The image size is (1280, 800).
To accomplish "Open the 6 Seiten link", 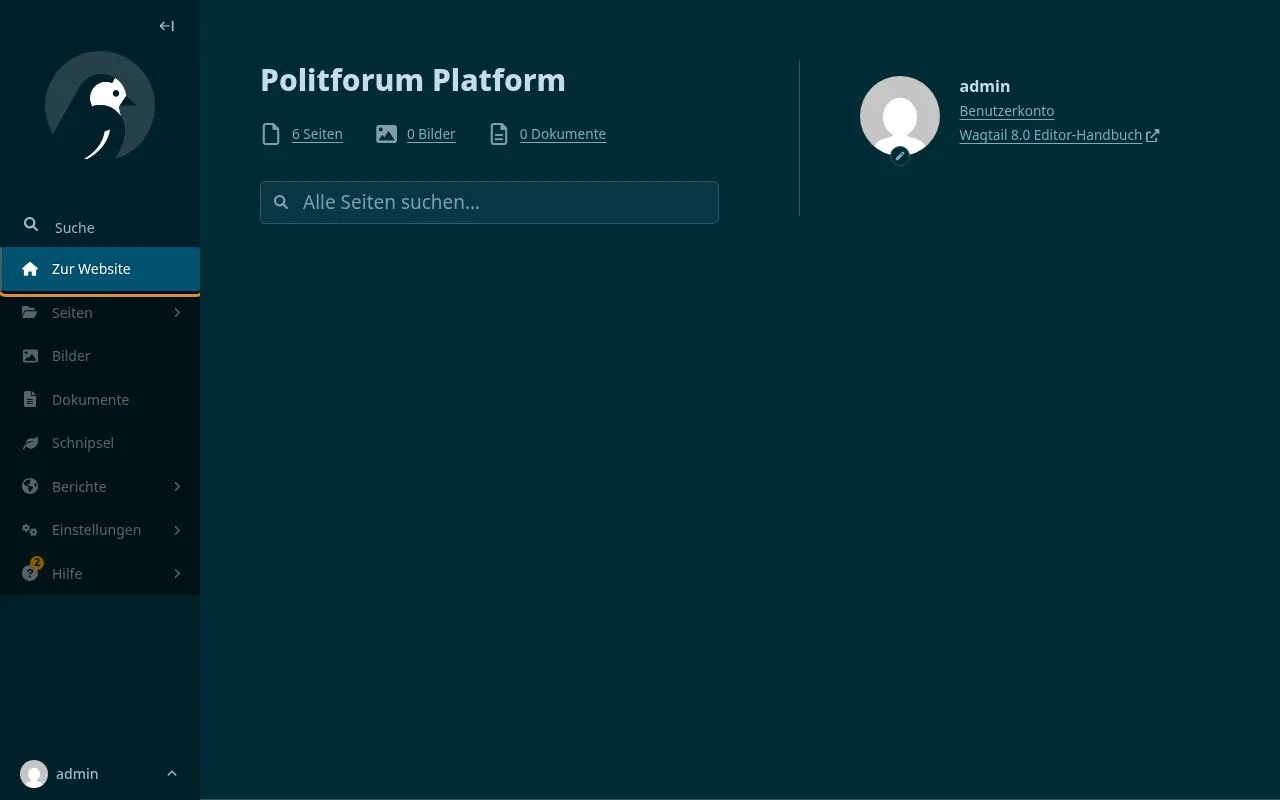I will pos(317,134).
